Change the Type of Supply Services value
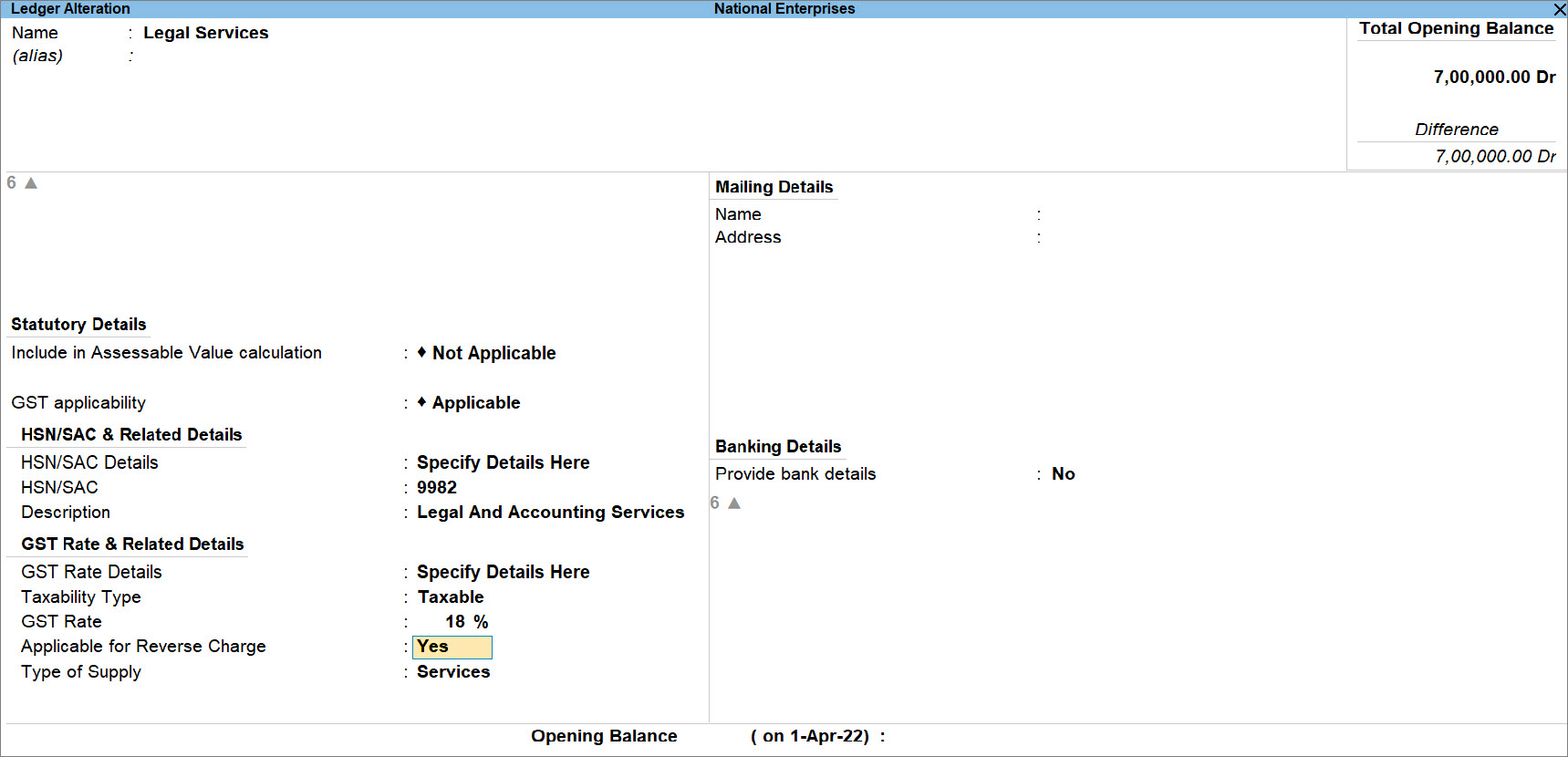Image resolution: width=1568 pixels, height=757 pixels. [x=453, y=672]
